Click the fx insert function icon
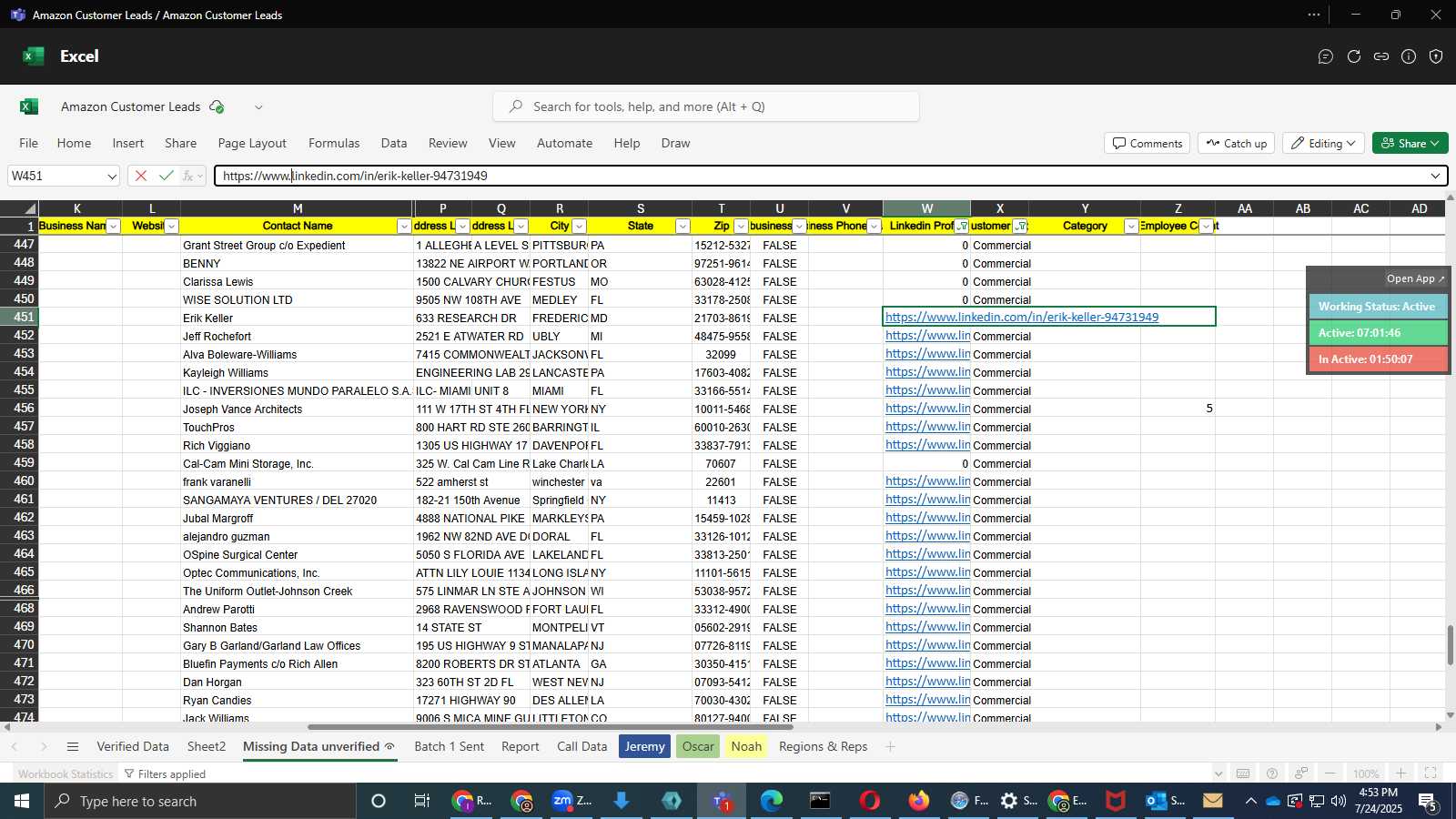 188,176
